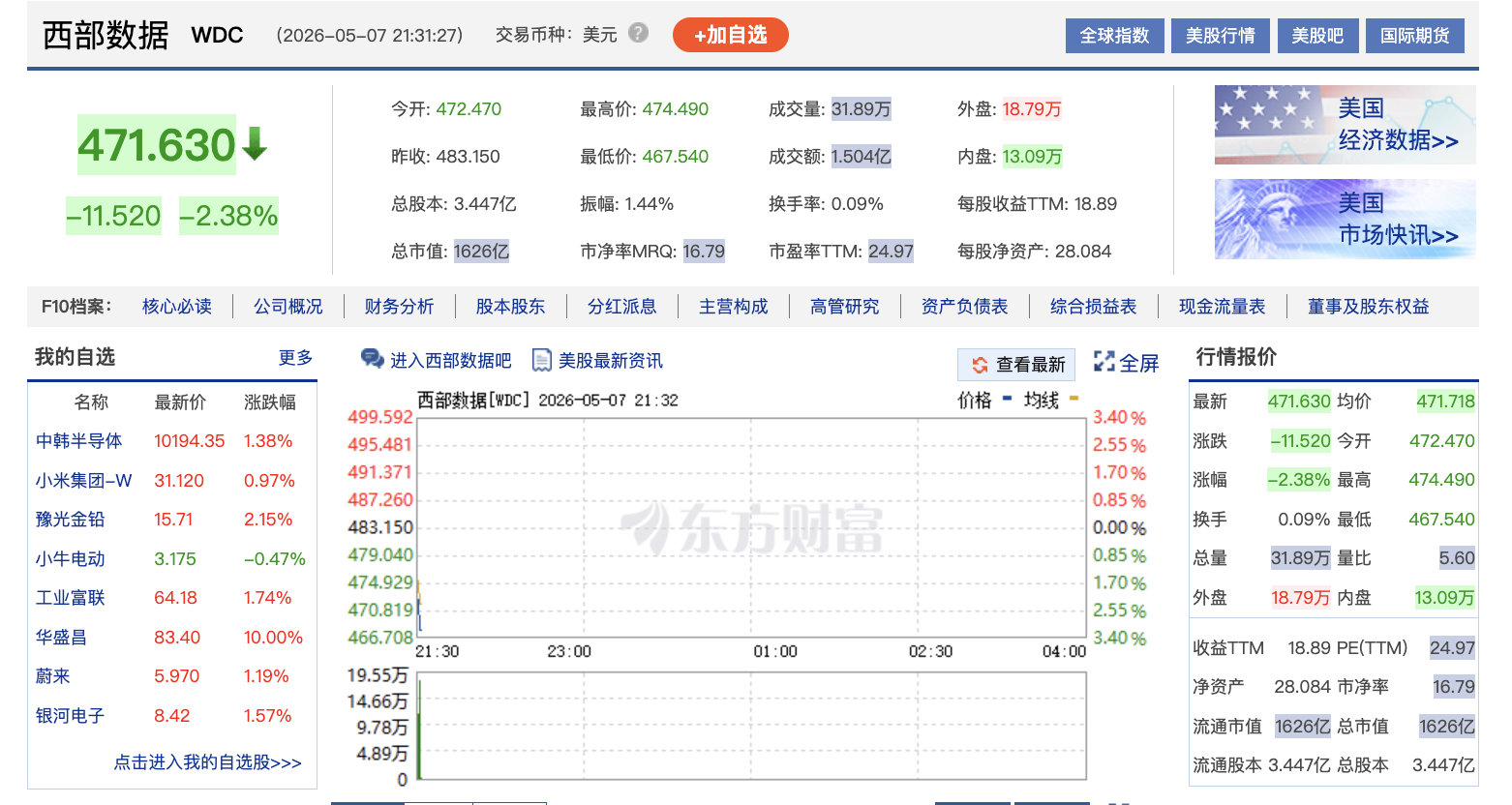The height and width of the screenshot is (805, 1512).
Task: Open the 美国经济数据 banner
Action: pyautogui.click(x=1346, y=125)
